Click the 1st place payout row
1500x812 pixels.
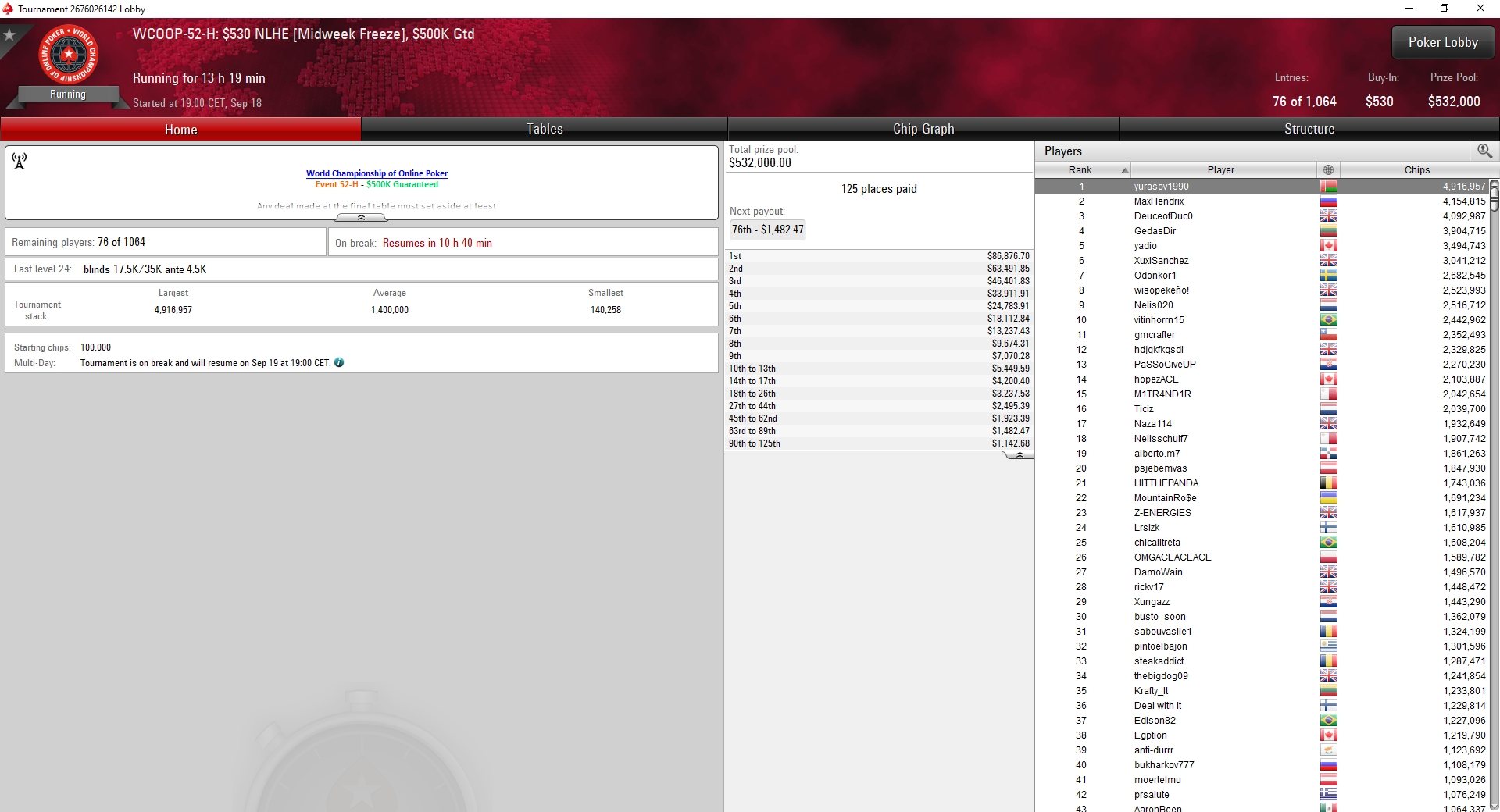pos(879,256)
